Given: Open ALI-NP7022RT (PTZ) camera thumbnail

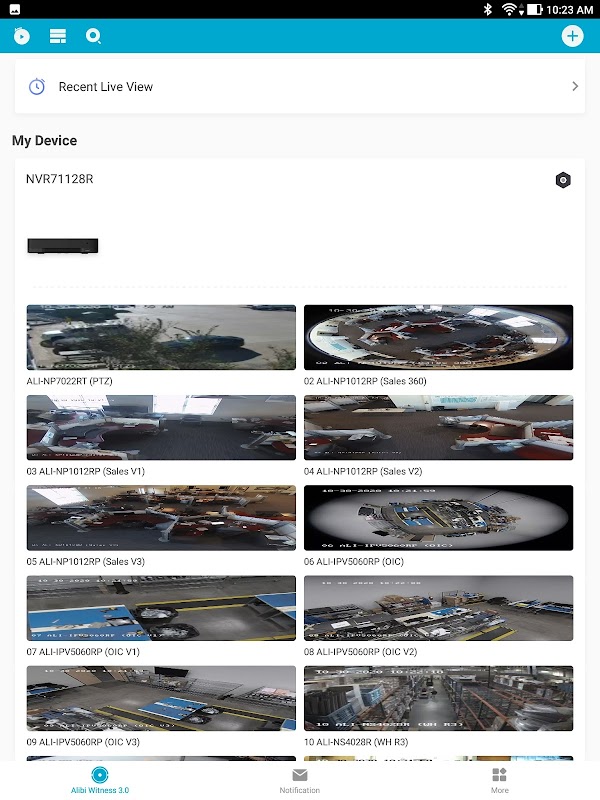Looking at the screenshot, I should click(161, 337).
